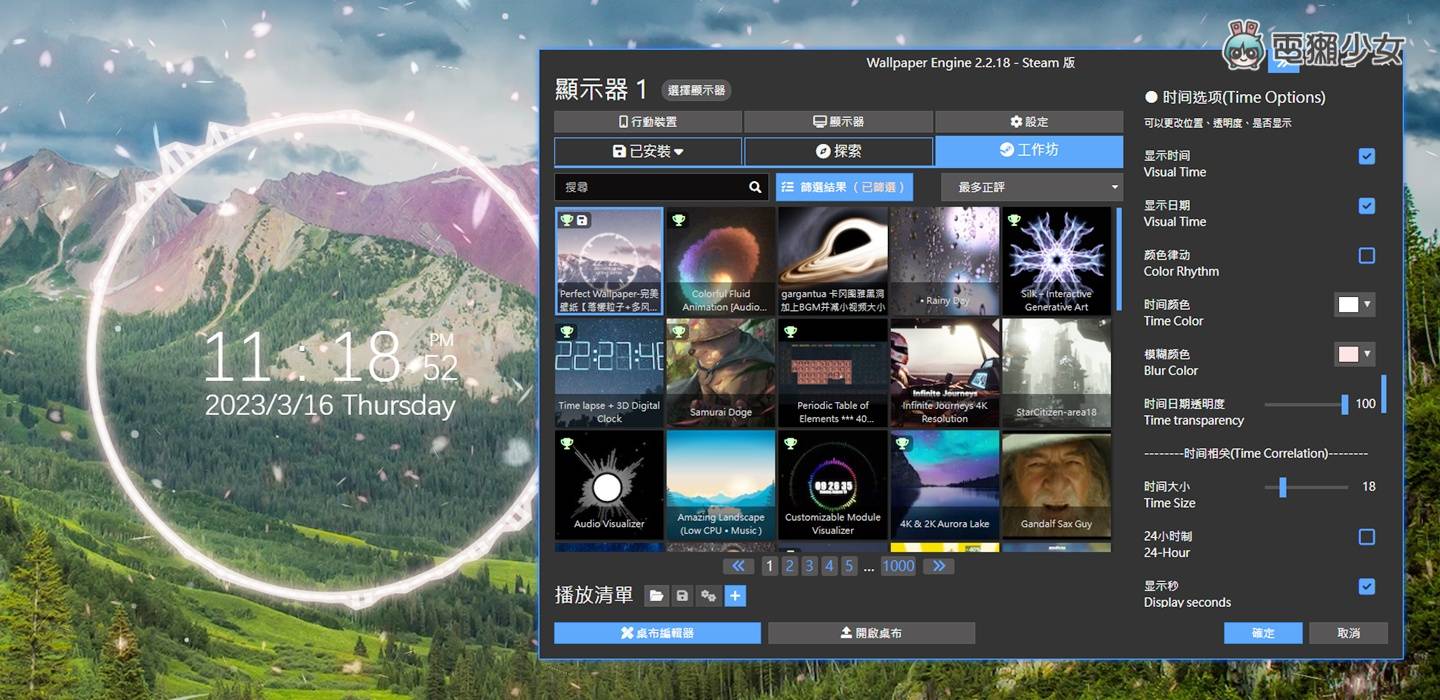Select the 行動裝置 mobile device tab
Viewport: 1440px width, 700px height.
pos(648,122)
